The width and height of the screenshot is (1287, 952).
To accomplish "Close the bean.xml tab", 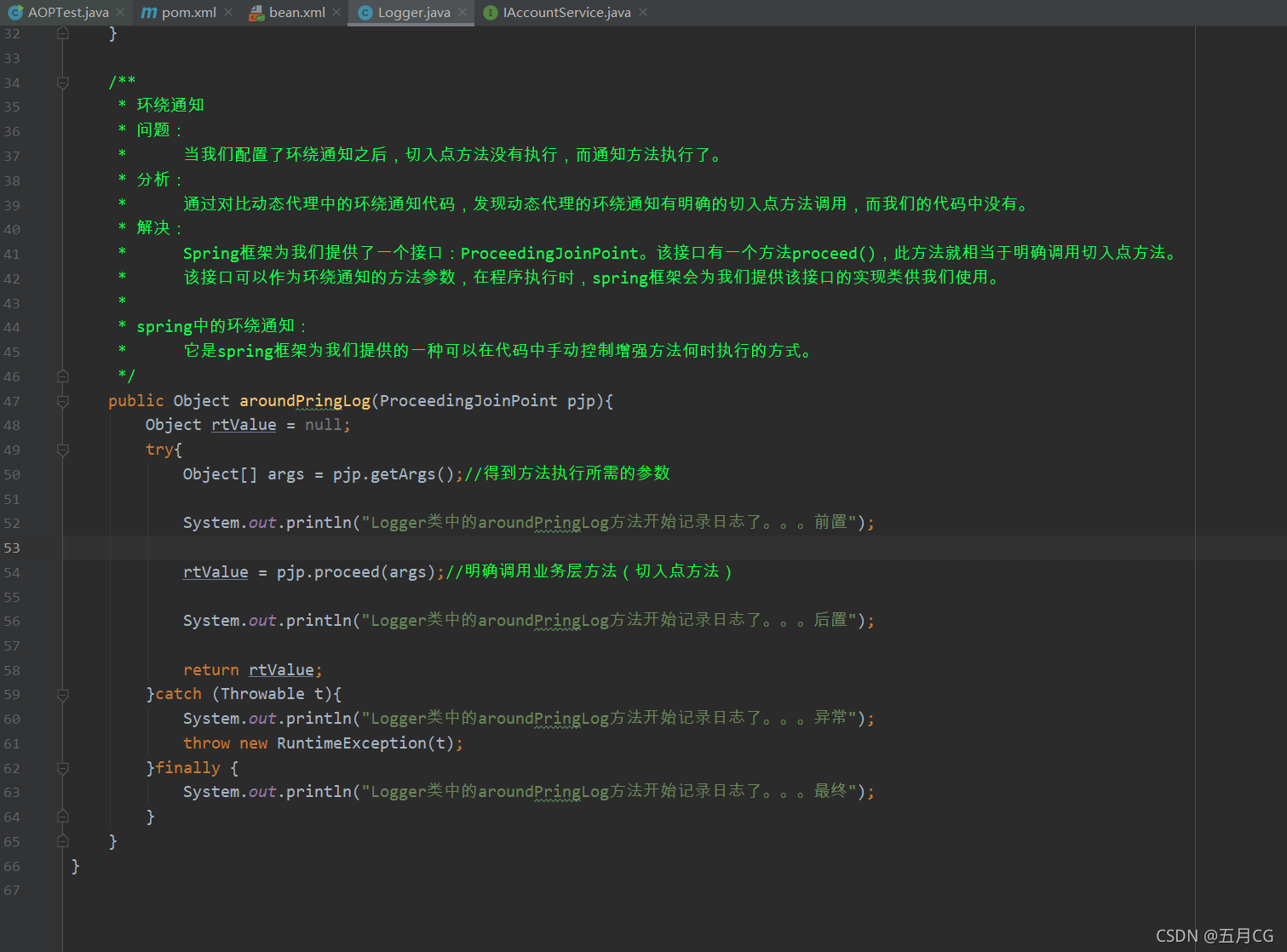I will tap(336, 12).
